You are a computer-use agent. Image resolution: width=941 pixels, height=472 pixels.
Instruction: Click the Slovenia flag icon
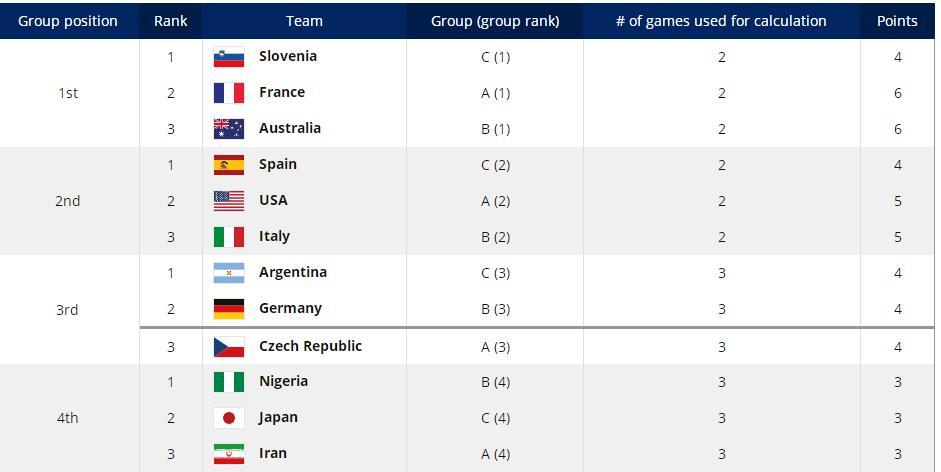pyautogui.click(x=229, y=57)
